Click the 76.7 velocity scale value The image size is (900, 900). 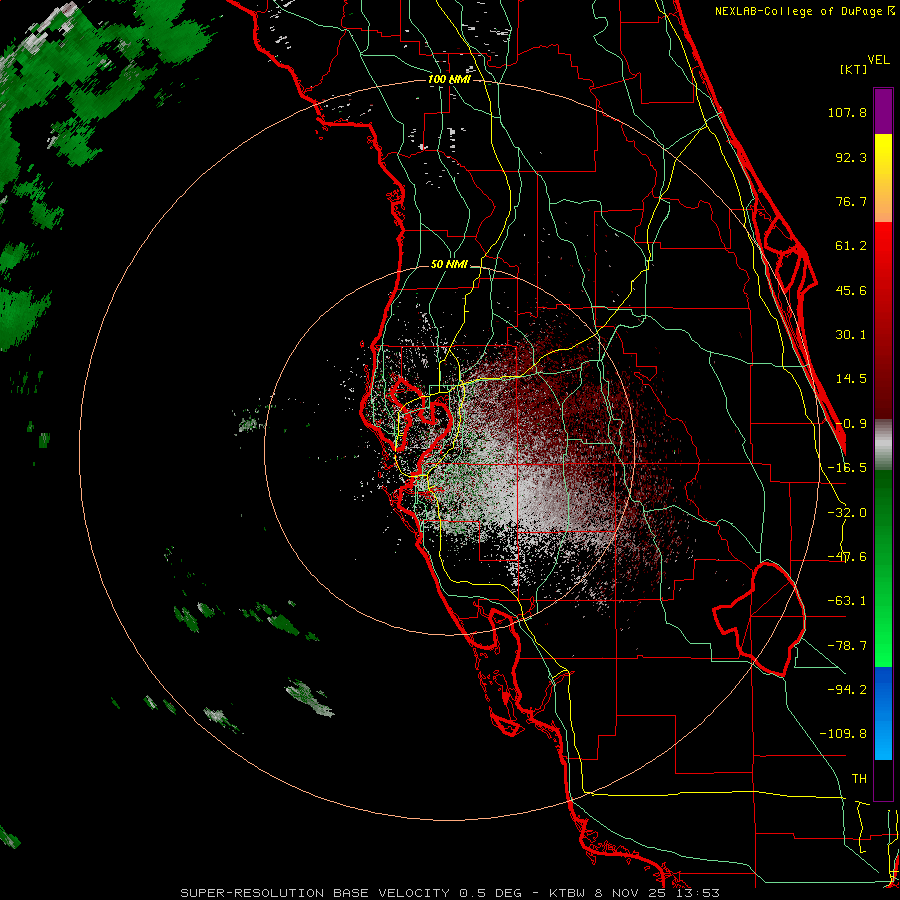[851, 201]
